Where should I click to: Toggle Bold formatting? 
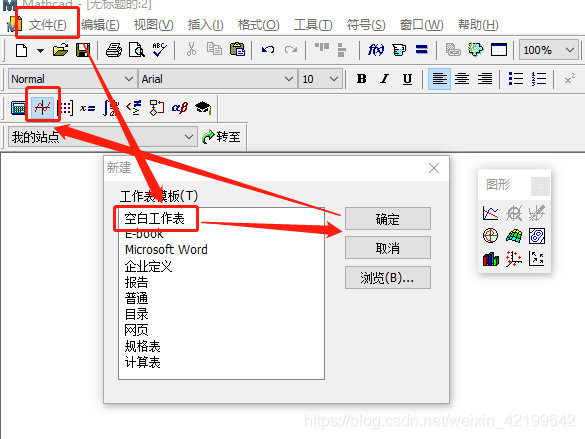[362, 79]
